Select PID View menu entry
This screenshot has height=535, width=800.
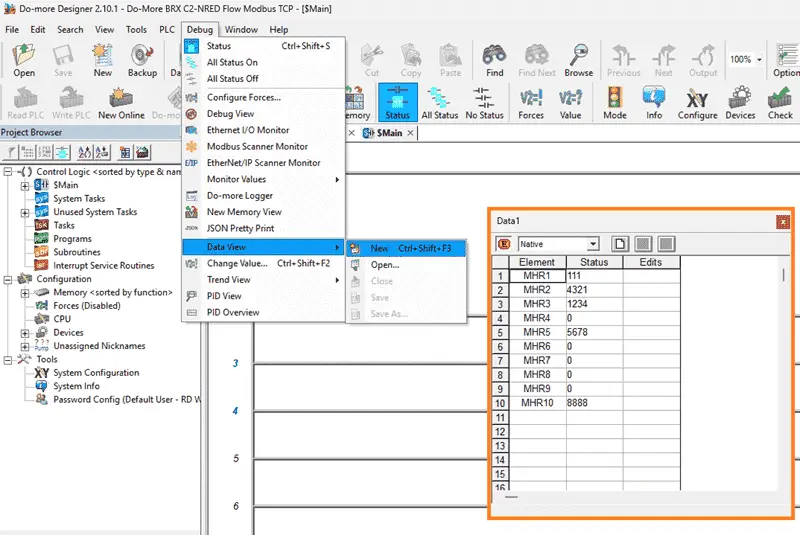(263, 296)
